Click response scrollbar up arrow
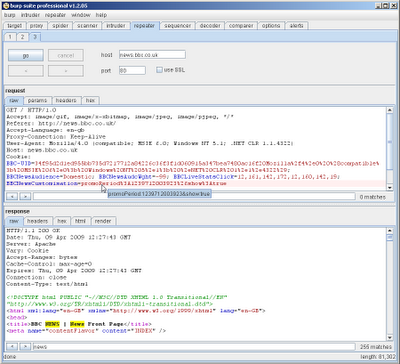 pos(390,231)
